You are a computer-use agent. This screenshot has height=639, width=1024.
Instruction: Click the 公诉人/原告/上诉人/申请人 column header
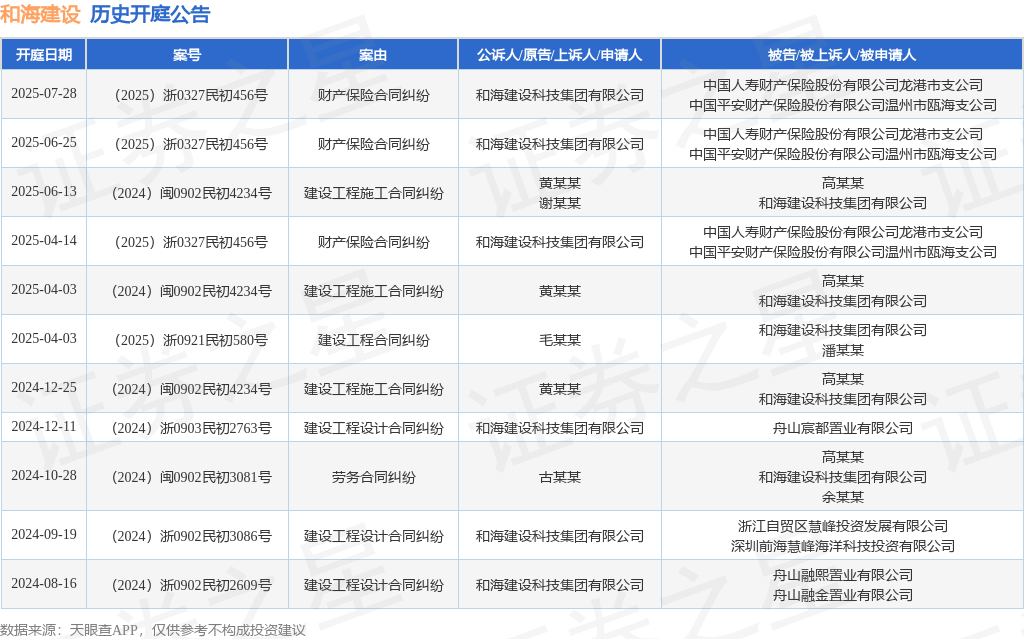[560, 55]
